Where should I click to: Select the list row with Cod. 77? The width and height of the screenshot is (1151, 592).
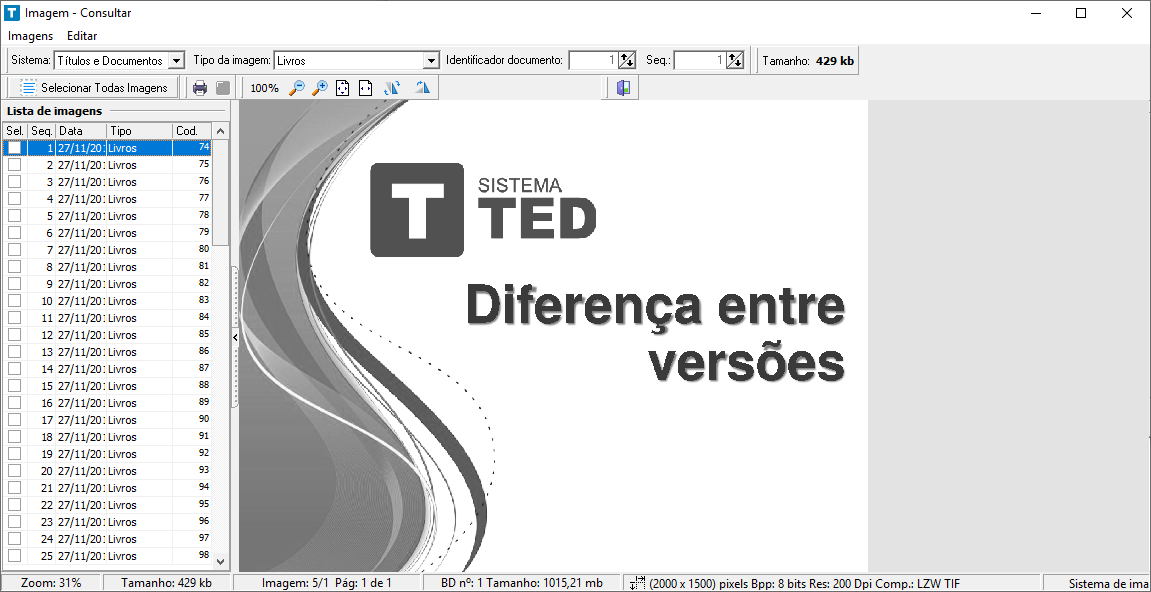tap(108, 199)
